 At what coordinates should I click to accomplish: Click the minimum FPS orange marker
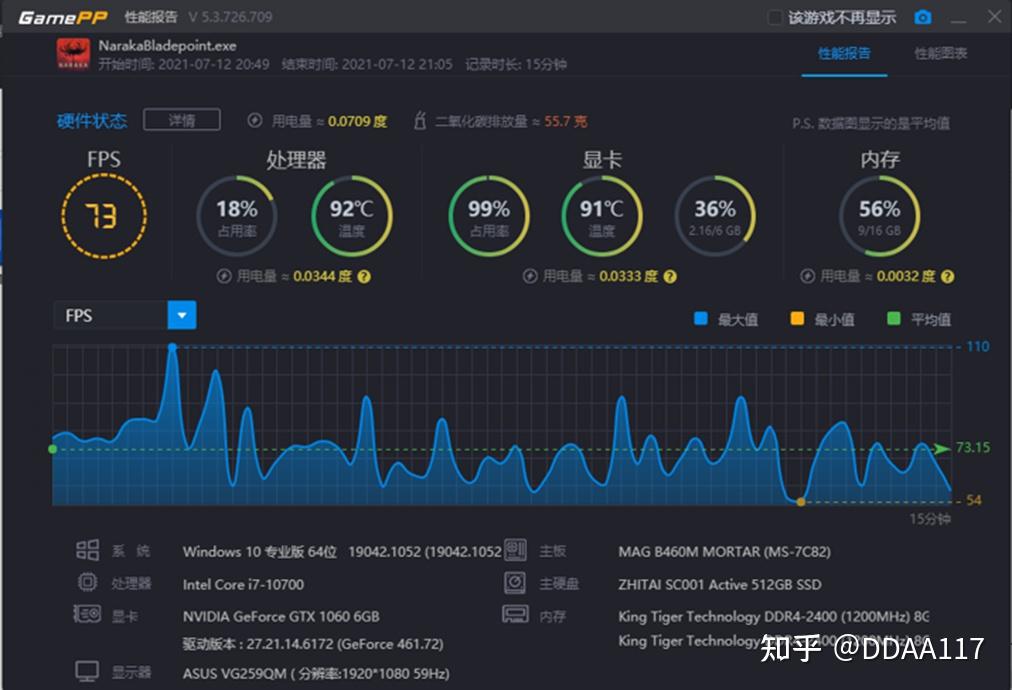[x=801, y=502]
